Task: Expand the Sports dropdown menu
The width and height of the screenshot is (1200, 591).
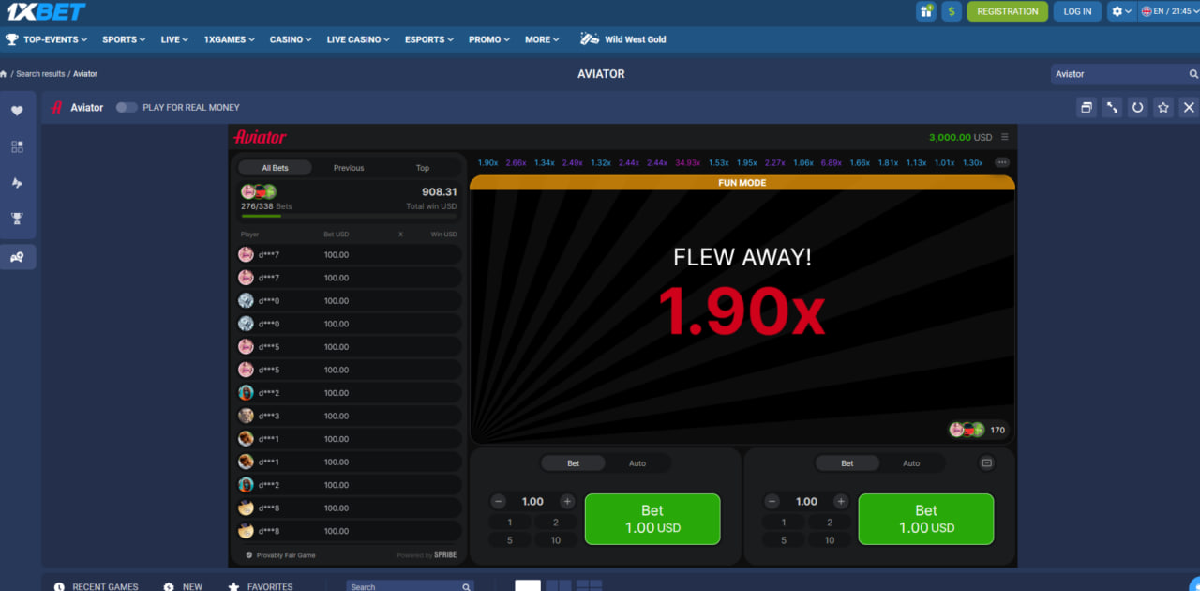Action: [124, 40]
